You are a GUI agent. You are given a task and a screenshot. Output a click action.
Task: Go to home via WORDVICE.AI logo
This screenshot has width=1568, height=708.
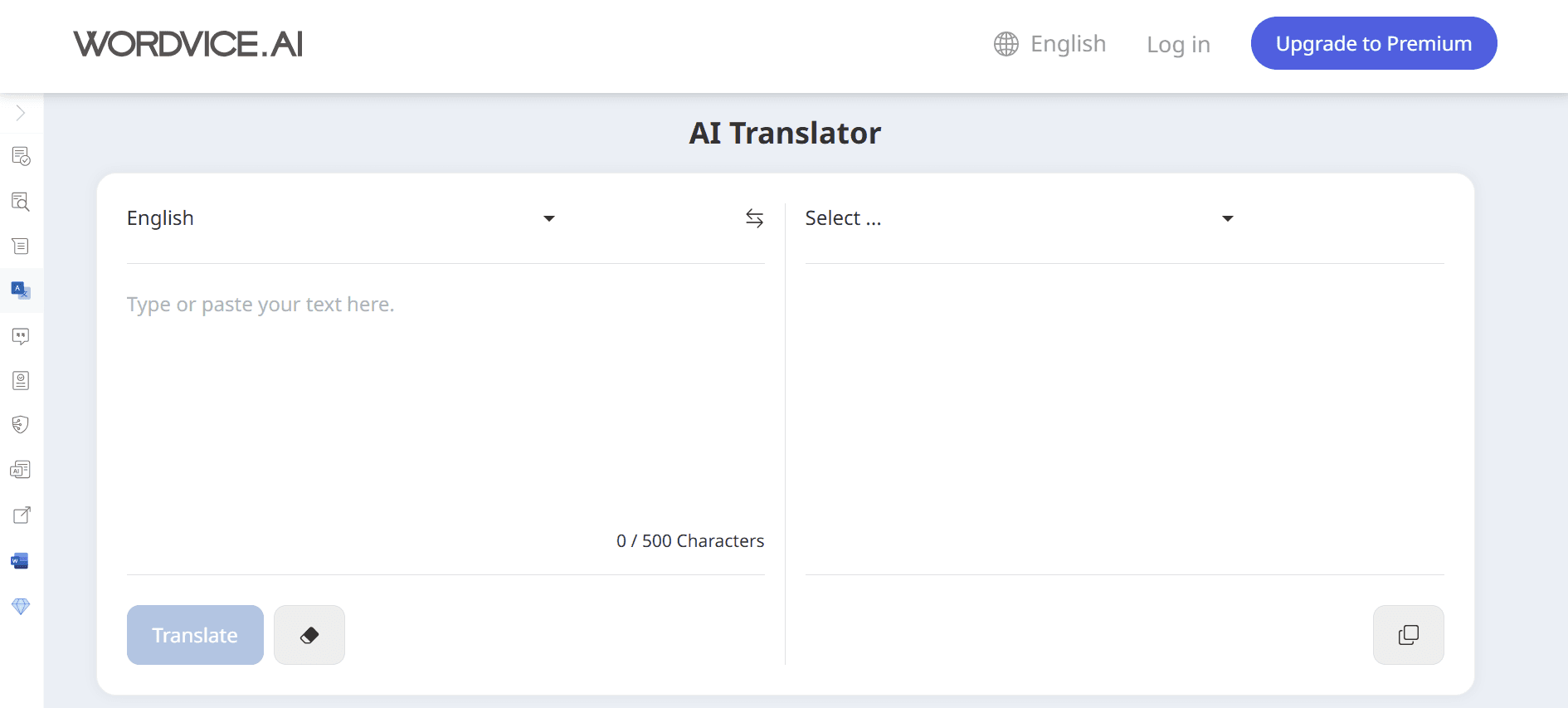(x=188, y=44)
